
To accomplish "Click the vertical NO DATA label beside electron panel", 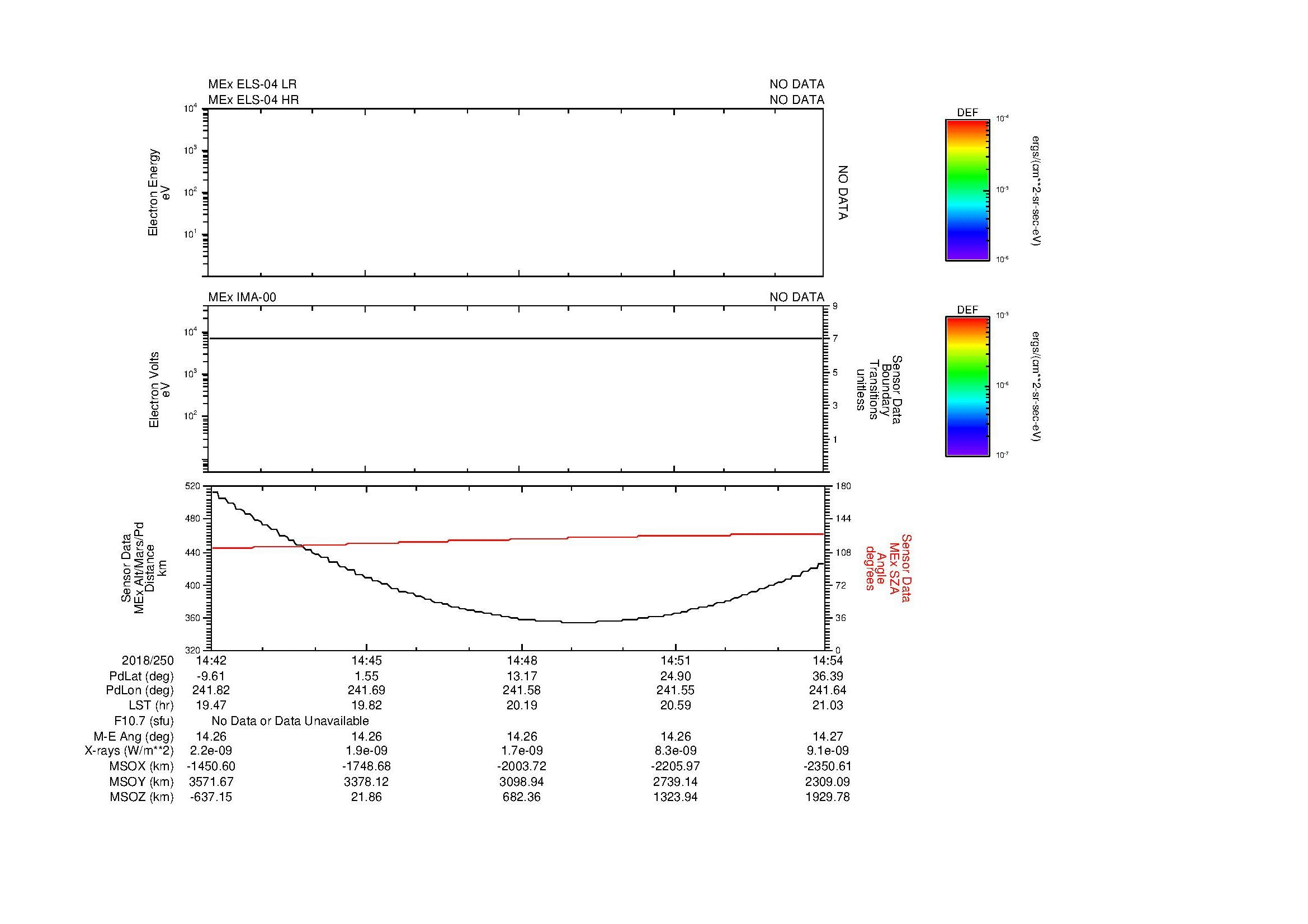I will point(843,193).
